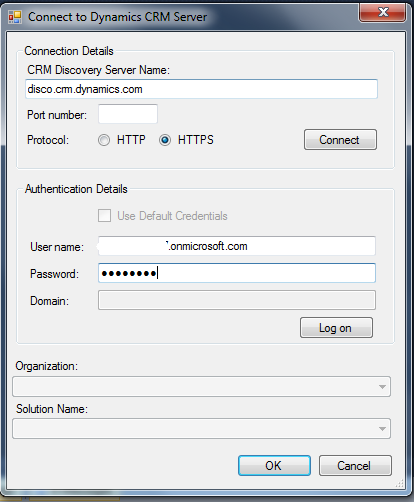Click the dialog's resize grip corner

[x=399, y=483]
